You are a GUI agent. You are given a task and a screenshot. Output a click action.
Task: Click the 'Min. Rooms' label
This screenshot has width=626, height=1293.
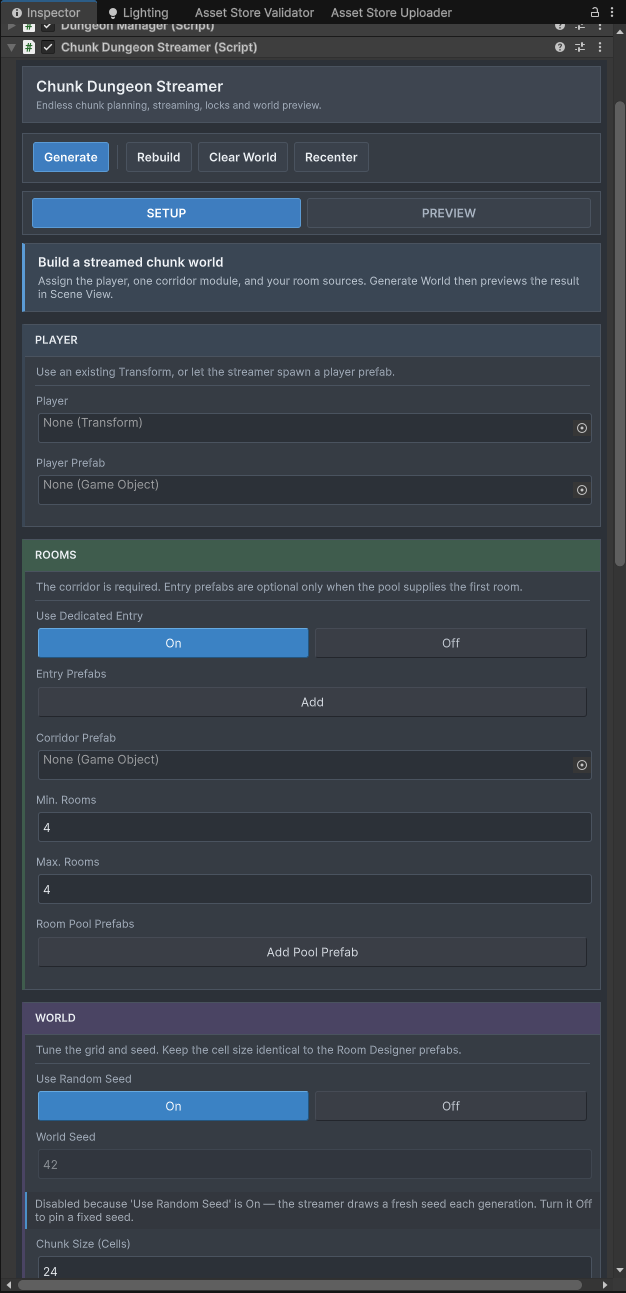coord(66,800)
